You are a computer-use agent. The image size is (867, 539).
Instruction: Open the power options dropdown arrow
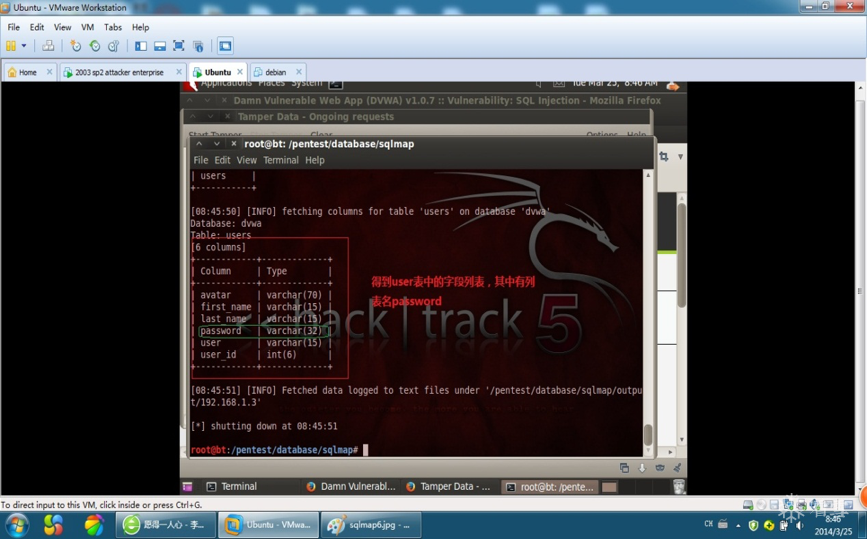[x=24, y=46]
